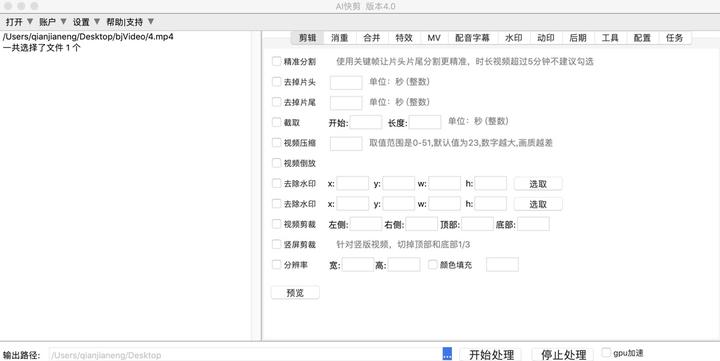Click the 选取 button of first 去除水印 row
The height and width of the screenshot is (361, 720).
click(x=538, y=184)
